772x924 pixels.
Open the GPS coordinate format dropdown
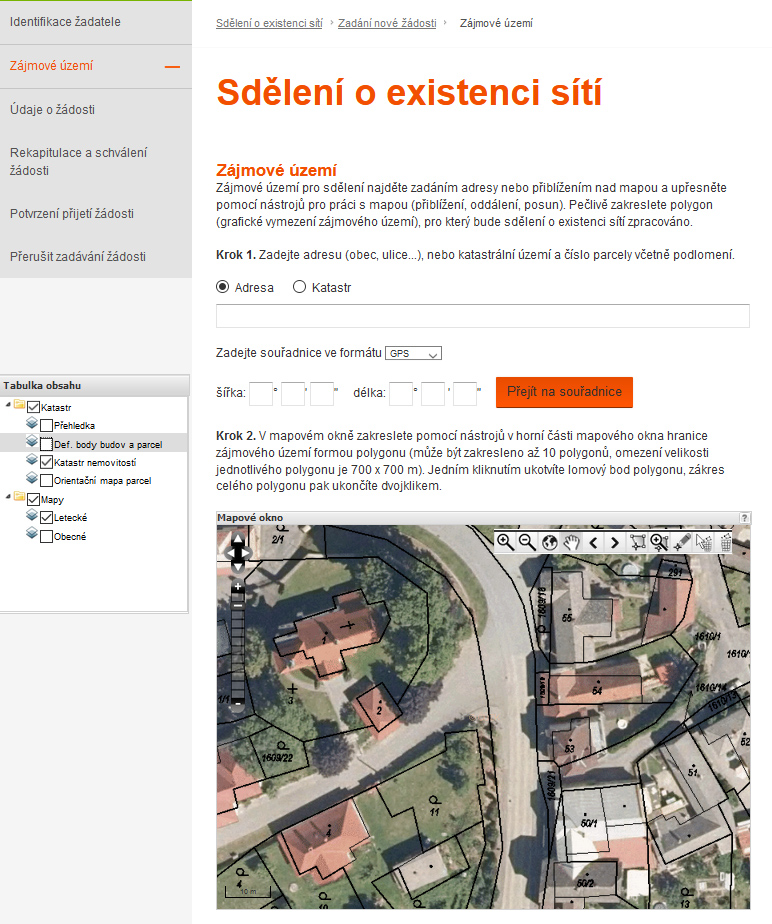click(x=413, y=353)
